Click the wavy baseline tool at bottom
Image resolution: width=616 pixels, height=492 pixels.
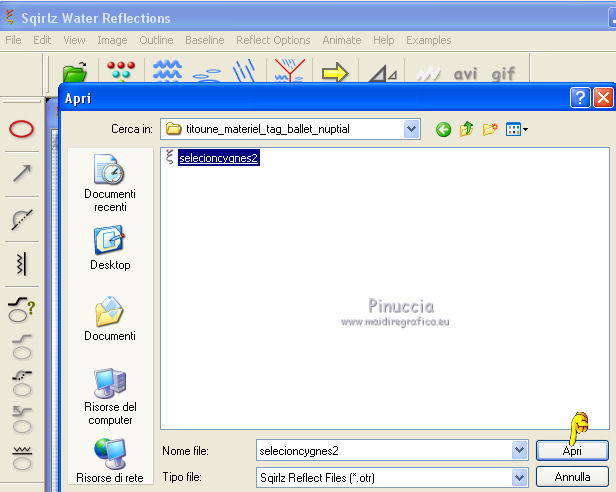(22, 458)
